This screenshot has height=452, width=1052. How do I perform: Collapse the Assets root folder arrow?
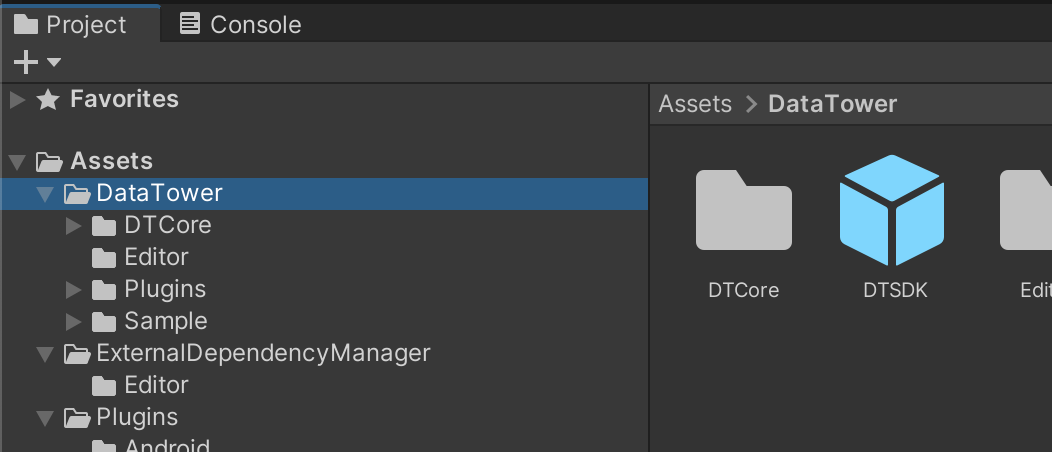[x=17, y=161]
